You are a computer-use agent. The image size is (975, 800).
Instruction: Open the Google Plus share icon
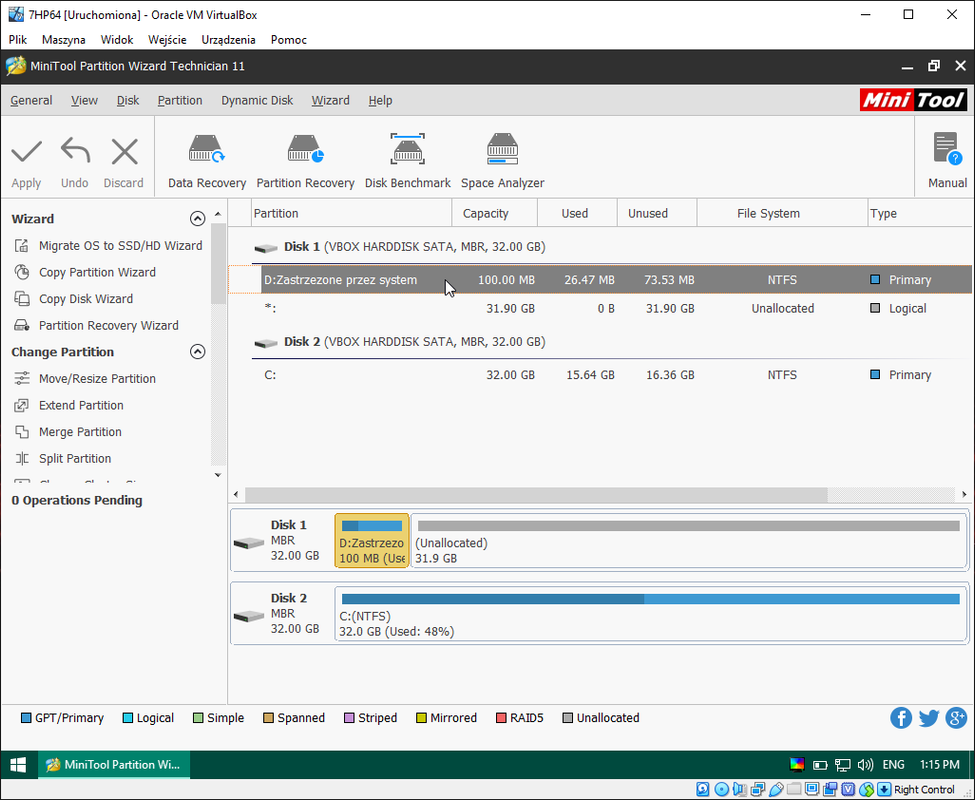[x=956, y=718]
